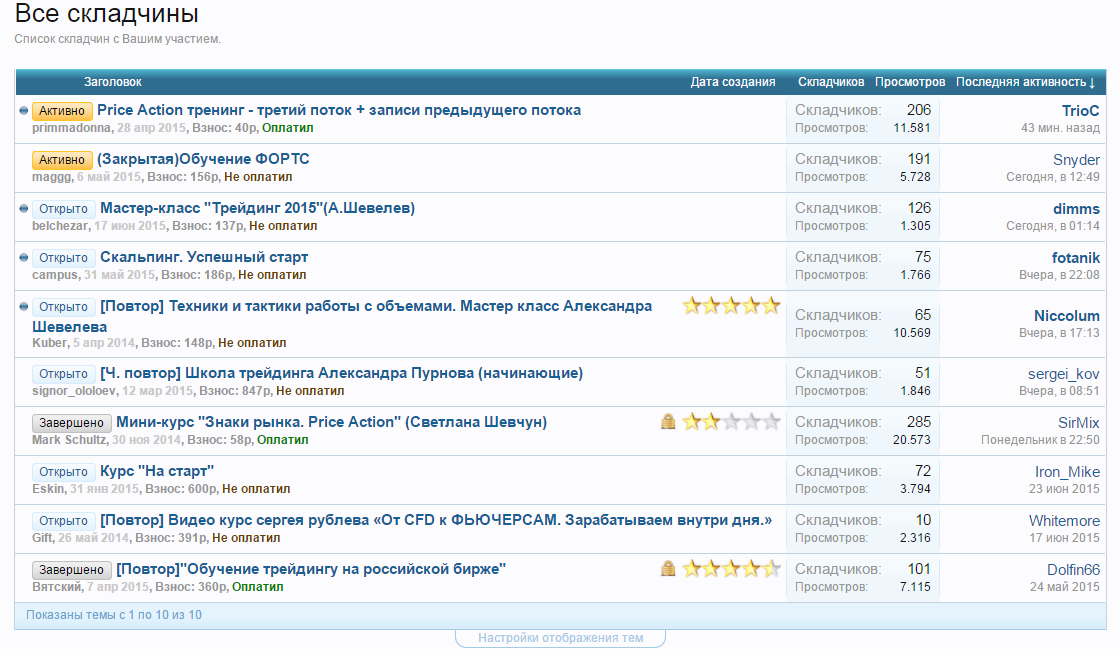
Task: Open Школа трейдинга Александра Пурнова thread
Action: pos(341,373)
